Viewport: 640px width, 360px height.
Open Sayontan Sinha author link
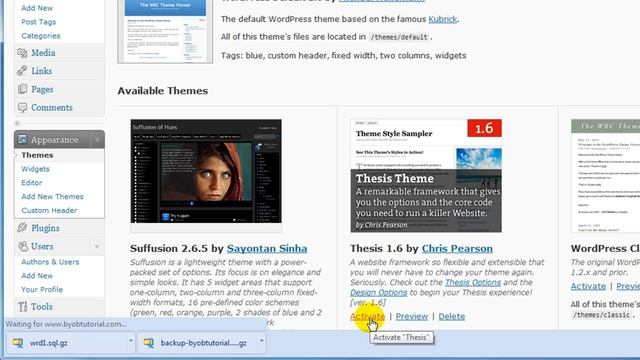click(267, 249)
